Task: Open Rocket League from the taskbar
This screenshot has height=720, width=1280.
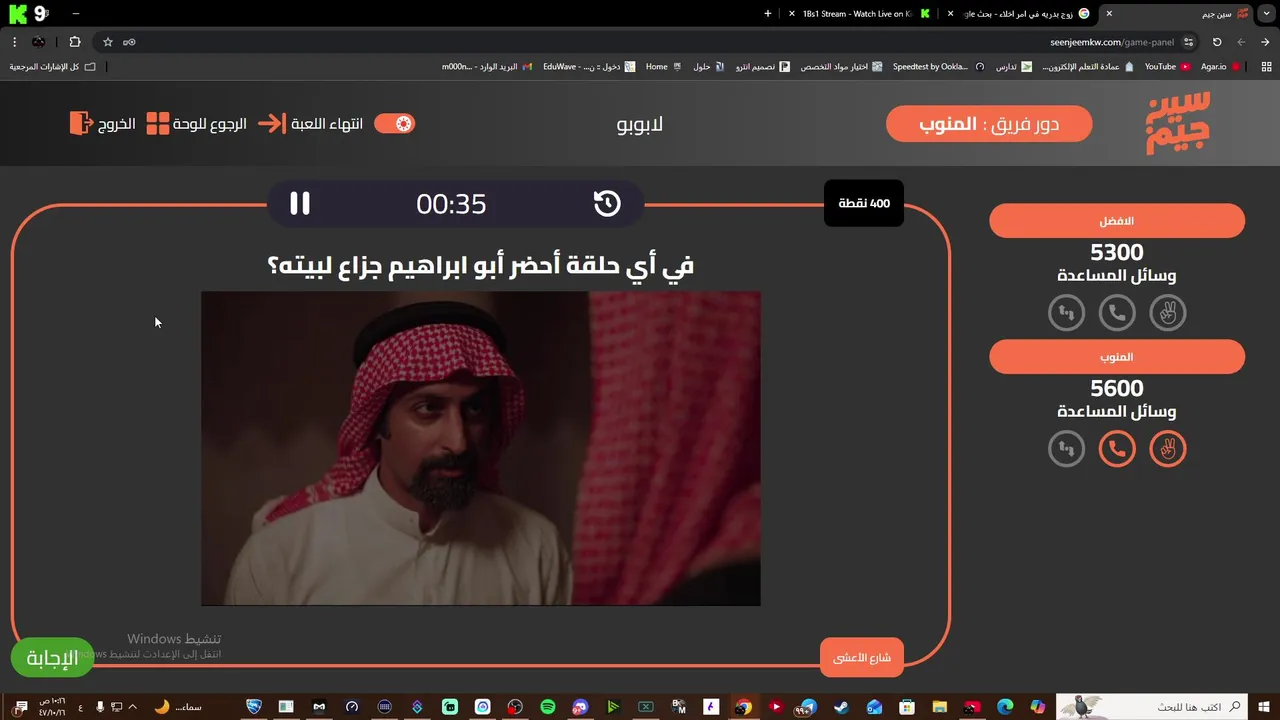Action: (254, 707)
